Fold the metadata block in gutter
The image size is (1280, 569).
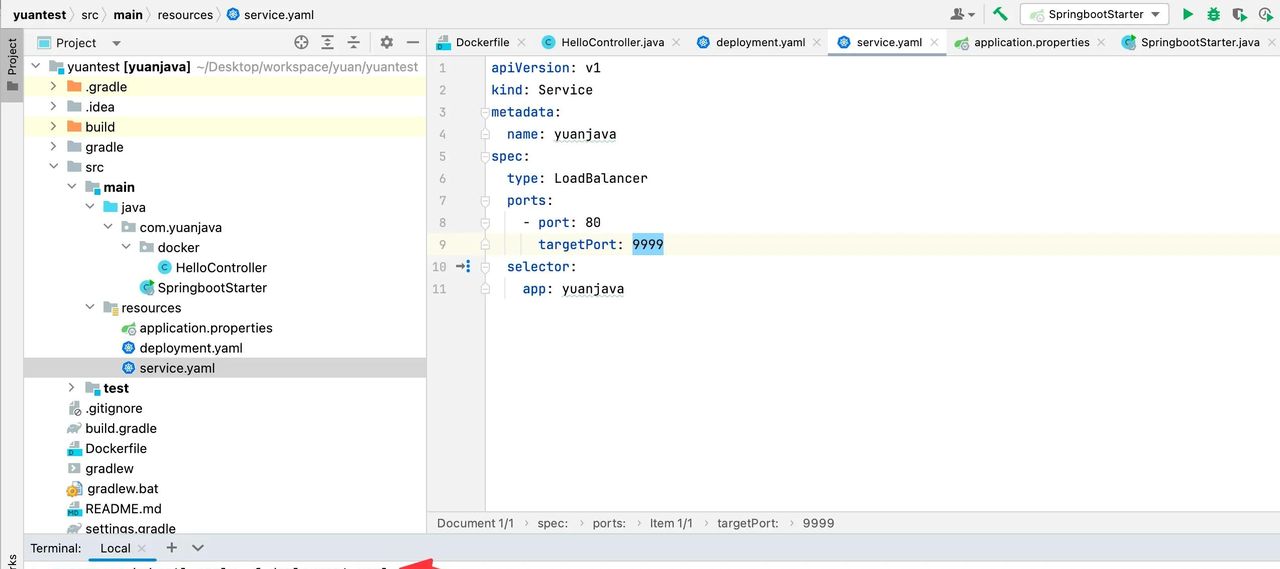click(x=485, y=112)
